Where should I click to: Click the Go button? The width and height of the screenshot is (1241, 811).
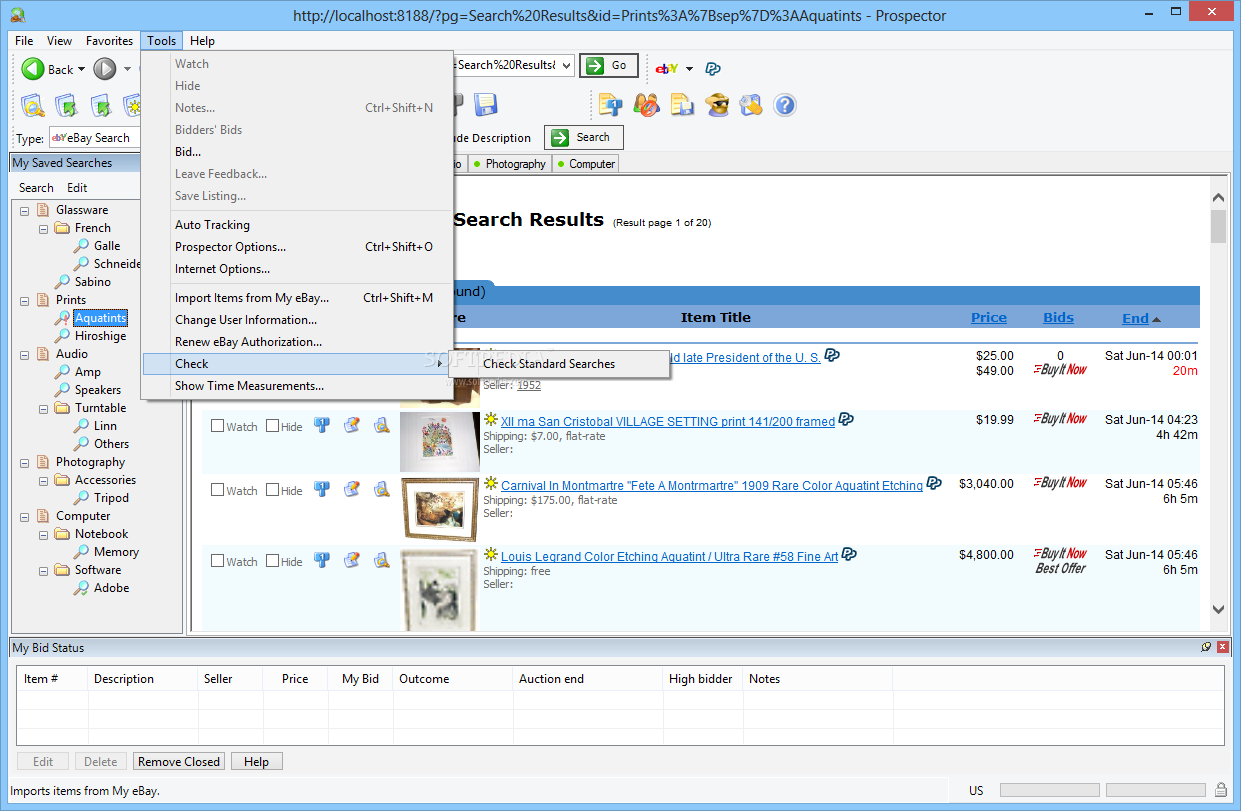[x=608, y=65]
